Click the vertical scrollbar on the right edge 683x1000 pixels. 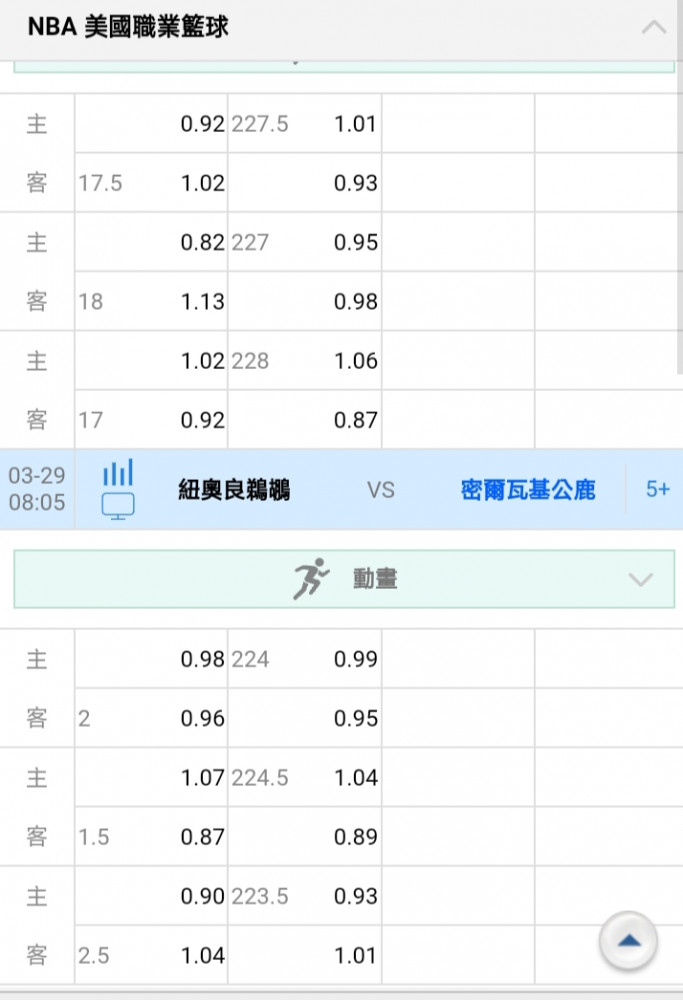click(679, 187)
